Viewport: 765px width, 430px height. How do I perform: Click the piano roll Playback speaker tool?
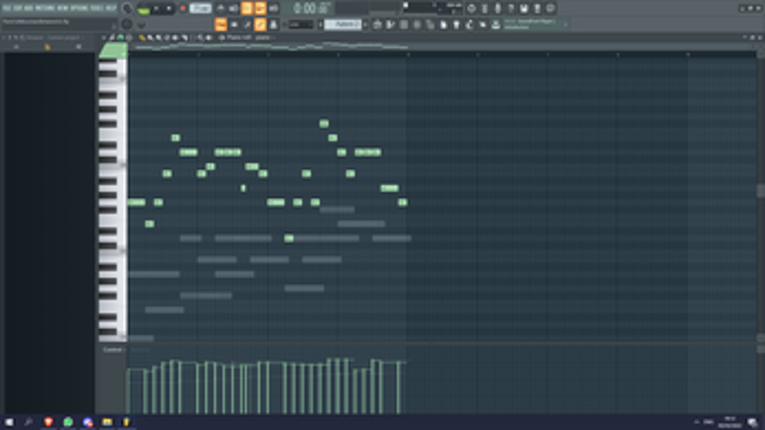pos(209,38)
